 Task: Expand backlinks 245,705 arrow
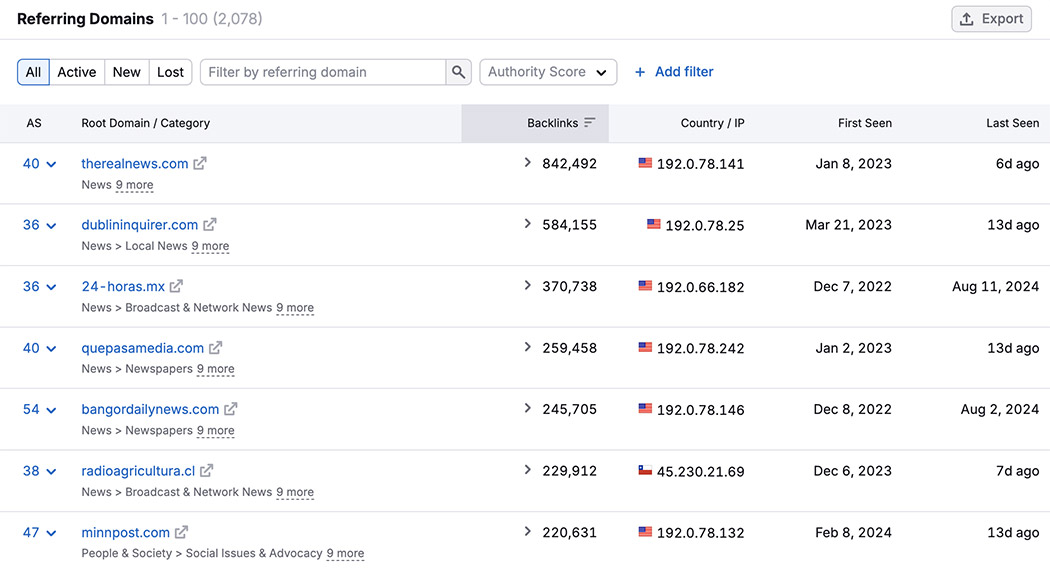(528, 408)
